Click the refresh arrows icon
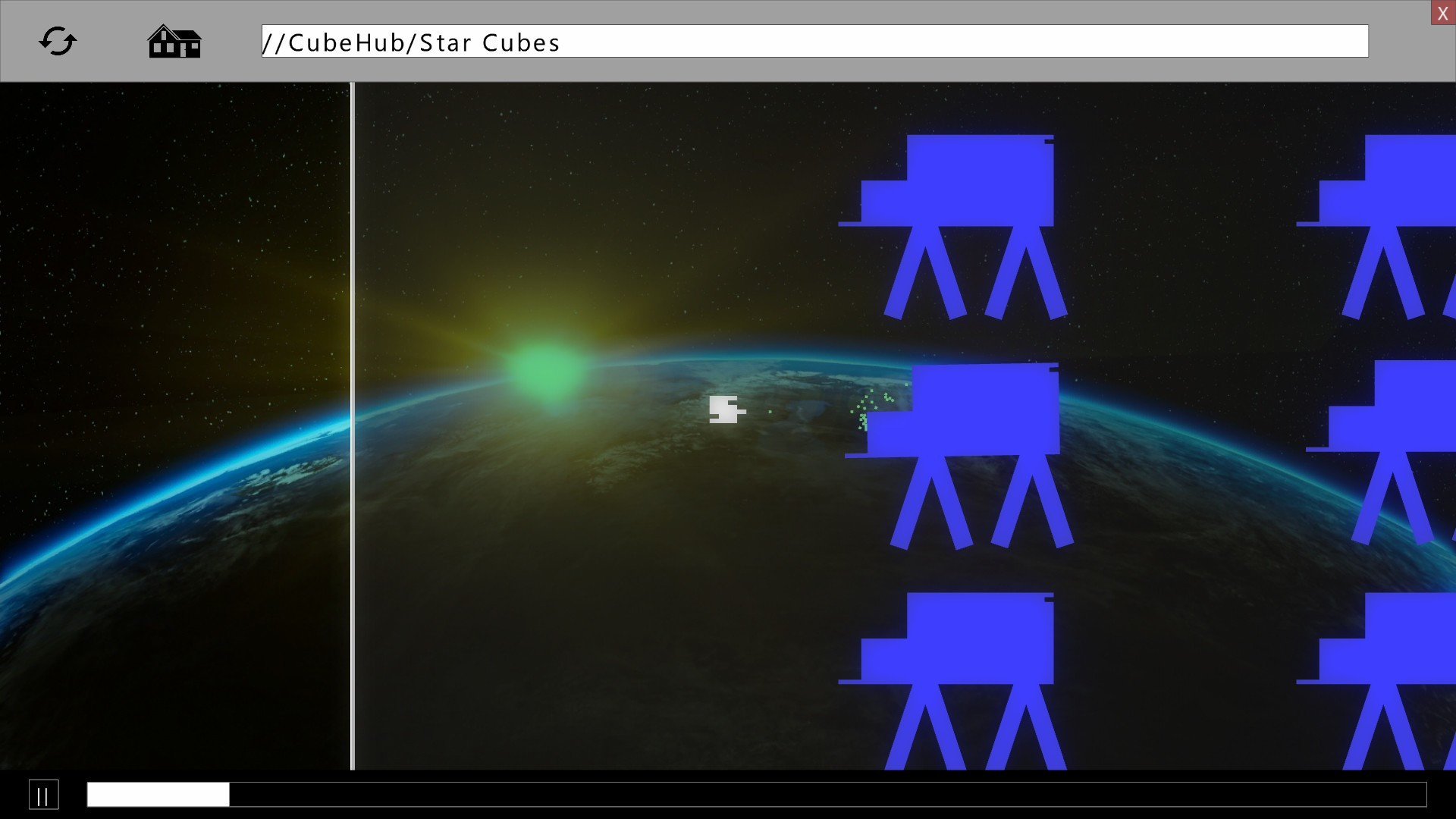1456x819 pixels. click(58, 41)
